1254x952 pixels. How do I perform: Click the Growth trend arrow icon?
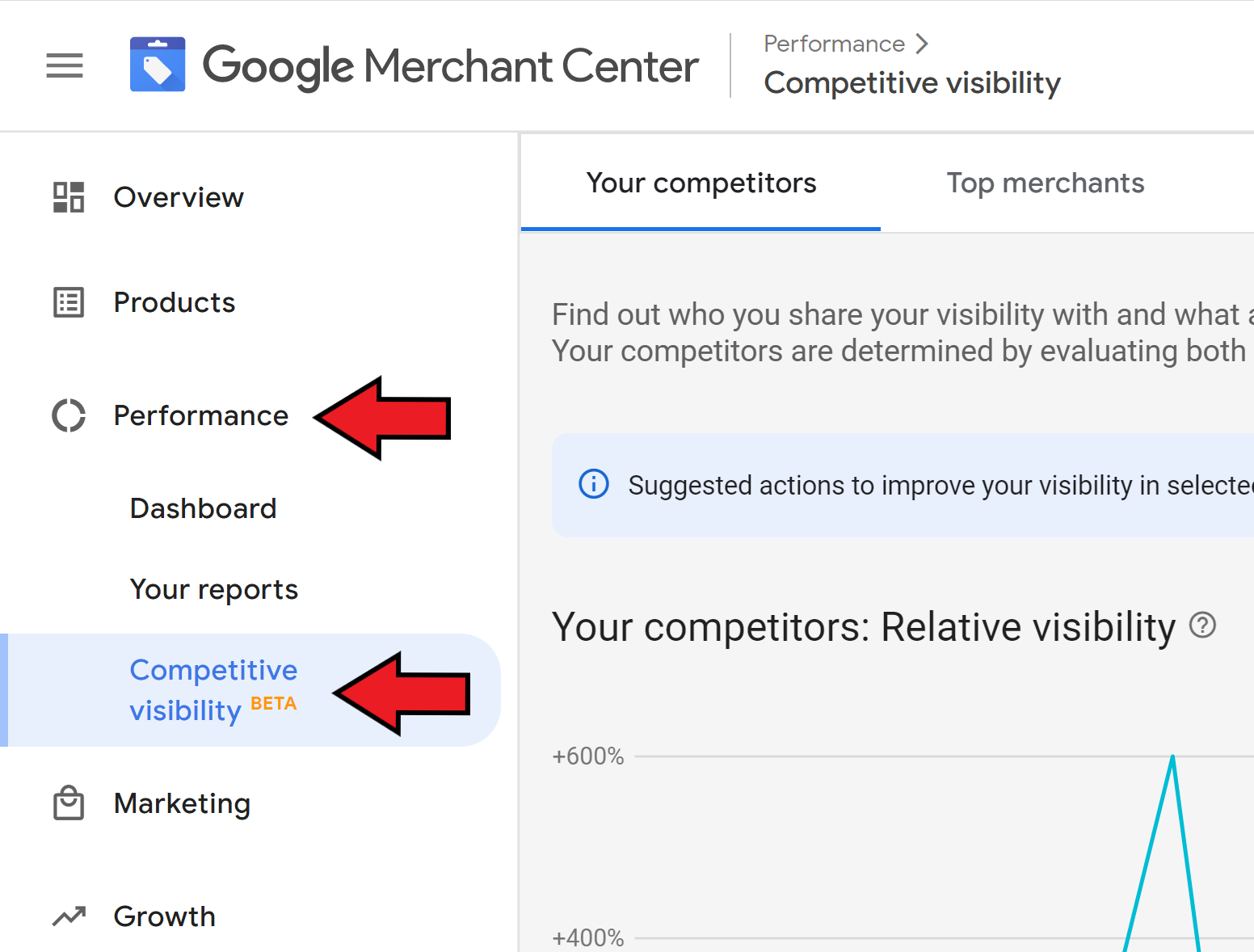point(69,916)
